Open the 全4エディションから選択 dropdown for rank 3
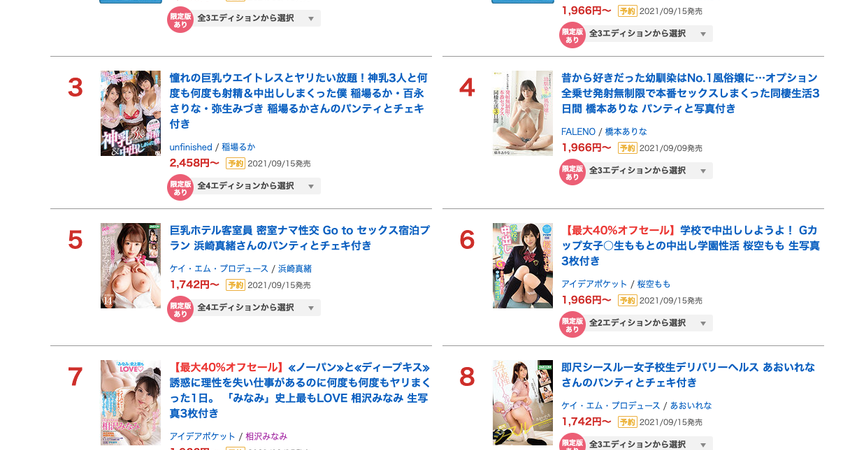Screen dimensions: 850x450 257,186
